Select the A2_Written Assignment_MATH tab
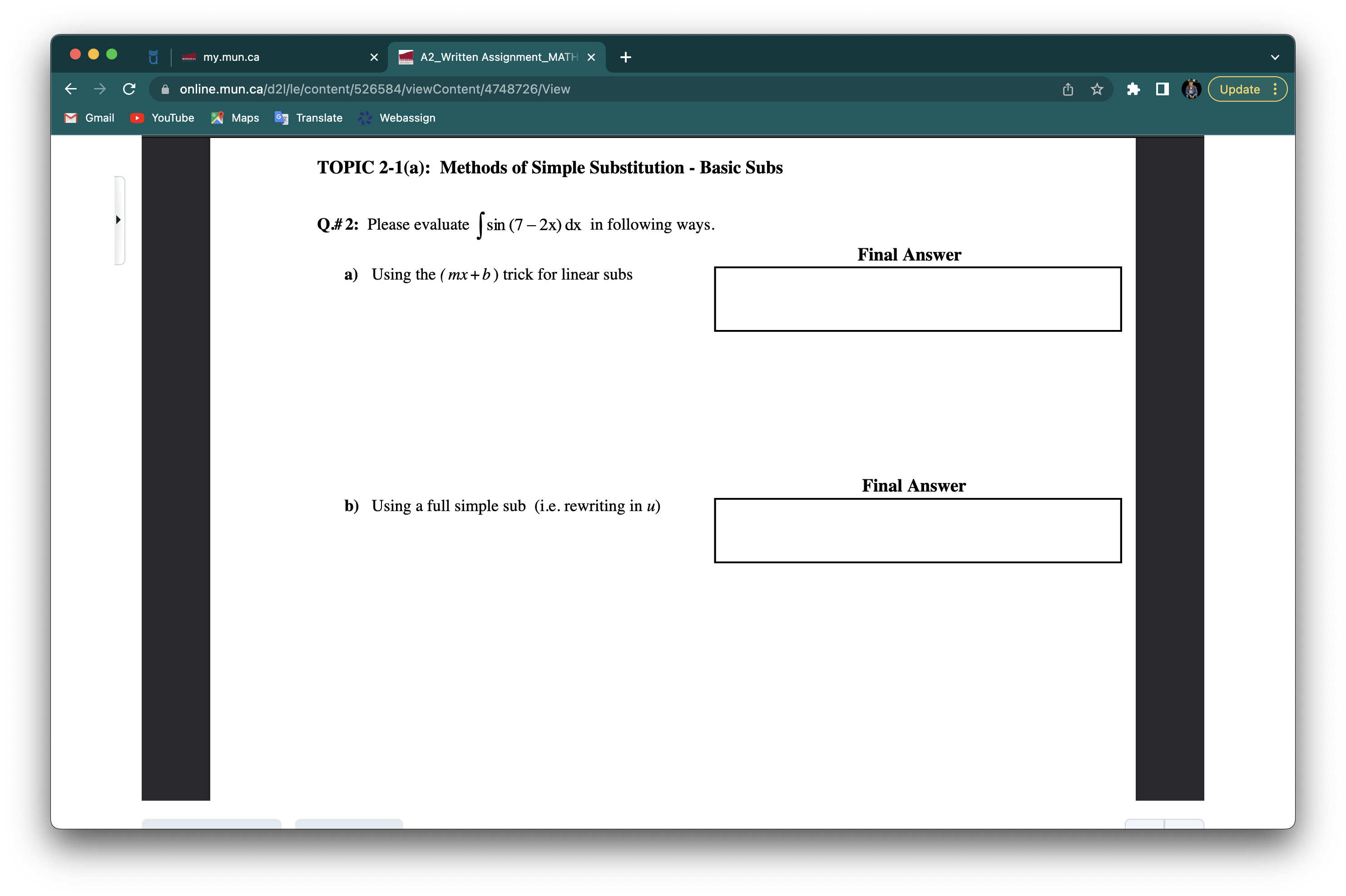1346x896 pixels. (x=491, y=57)
